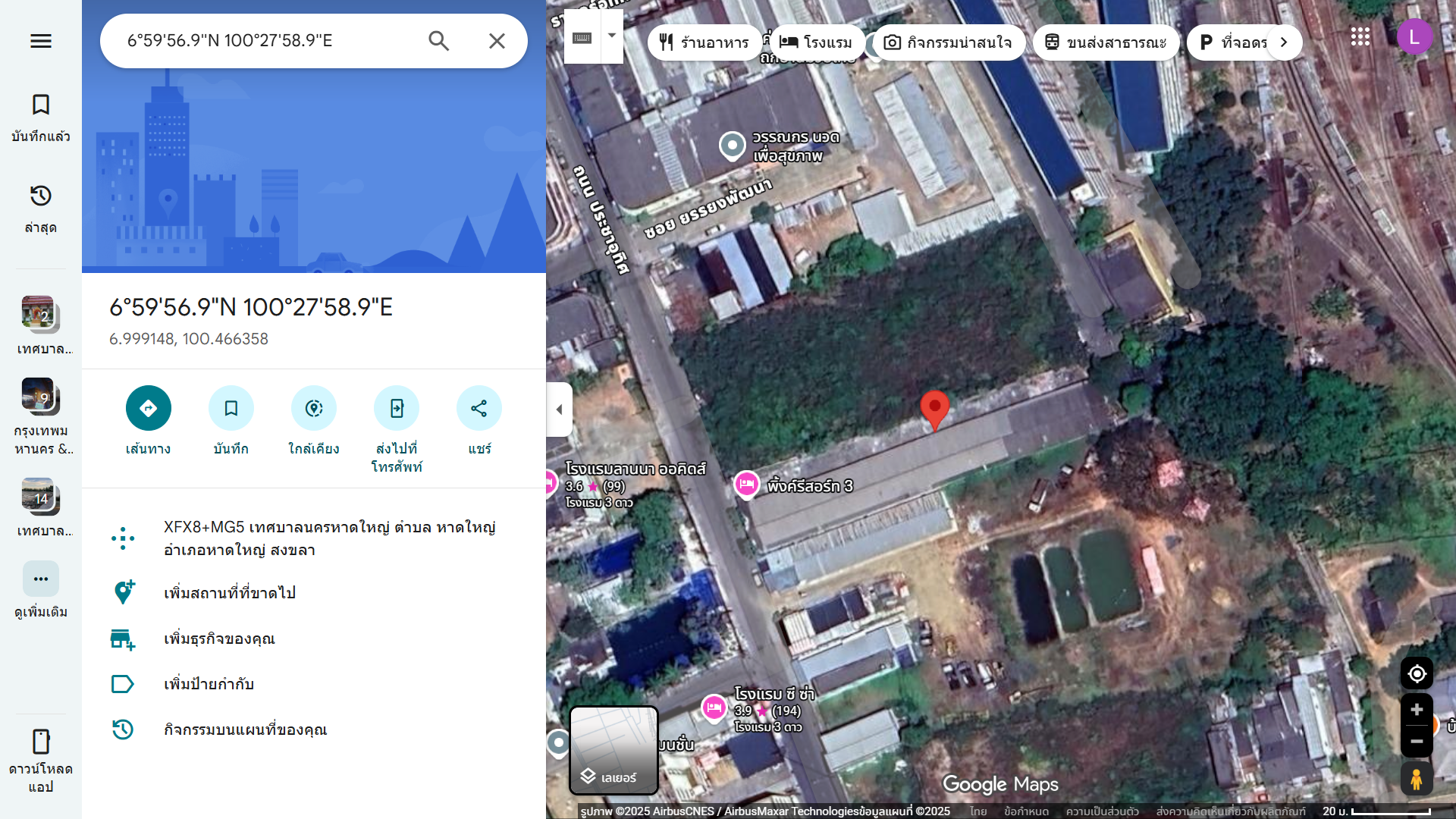Save the location with บันทึก icon
This screenshot has width=1456, height=819.
coord(231,408)
